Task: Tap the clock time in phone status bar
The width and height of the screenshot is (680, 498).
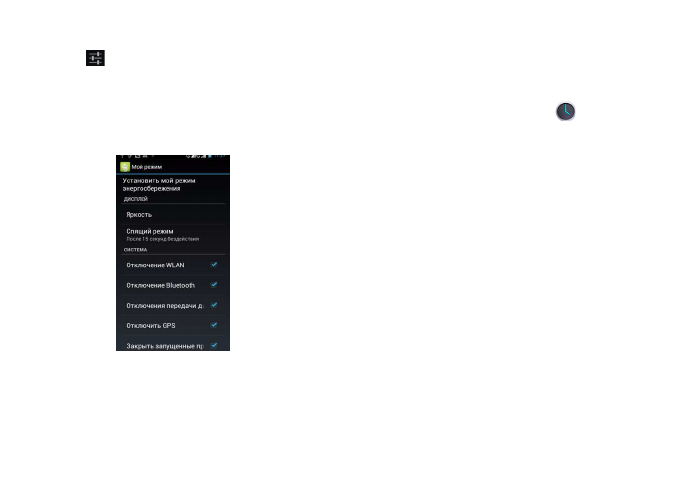Action: pos(220,156)
